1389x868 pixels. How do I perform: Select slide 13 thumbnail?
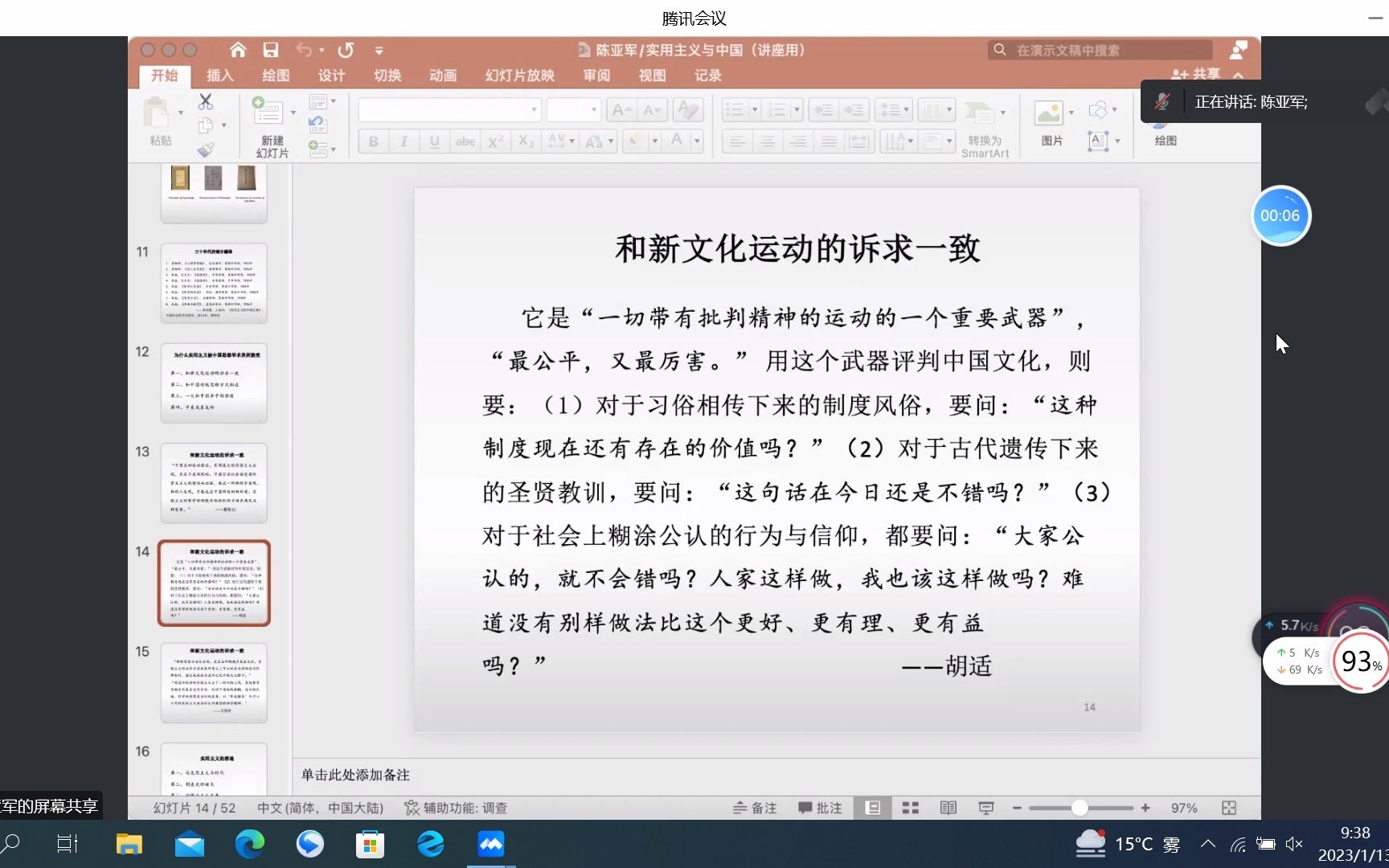click(214, 482)
